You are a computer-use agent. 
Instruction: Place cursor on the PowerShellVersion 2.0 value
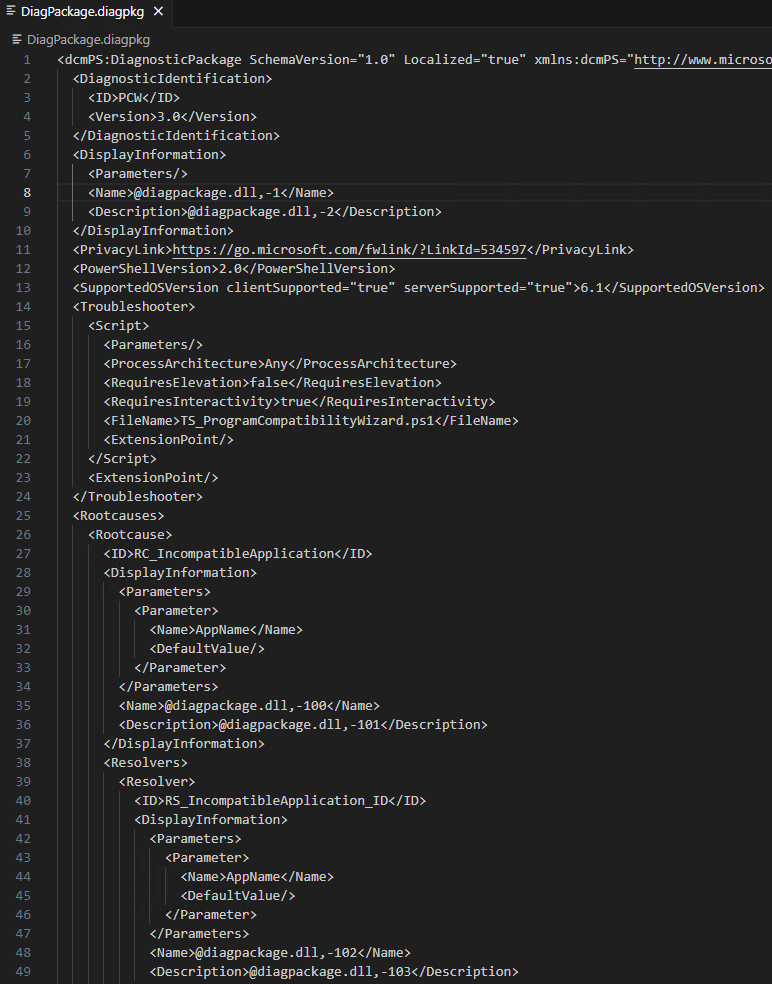pos(230,268)
